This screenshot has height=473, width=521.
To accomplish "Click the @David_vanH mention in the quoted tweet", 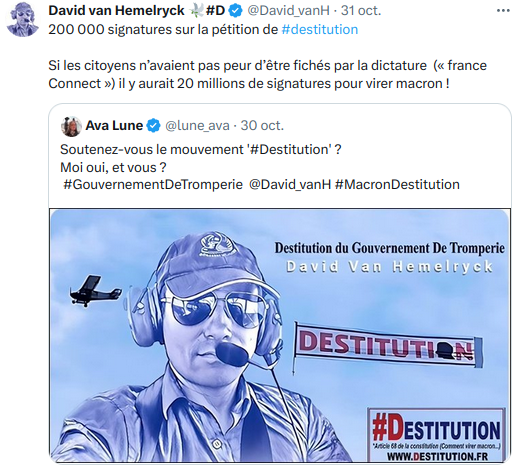I will pos(290,184).
